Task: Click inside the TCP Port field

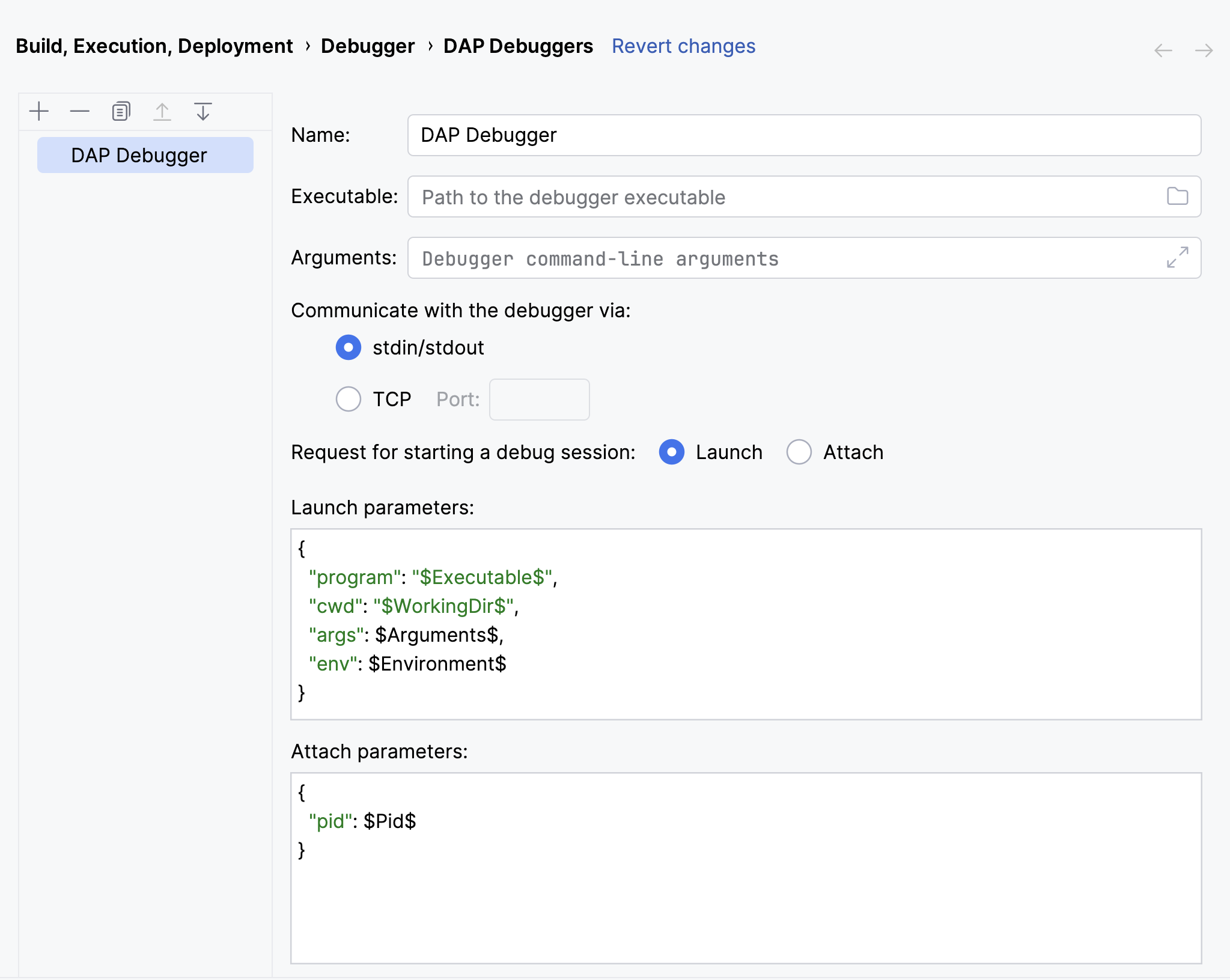Action: point(538,399)
